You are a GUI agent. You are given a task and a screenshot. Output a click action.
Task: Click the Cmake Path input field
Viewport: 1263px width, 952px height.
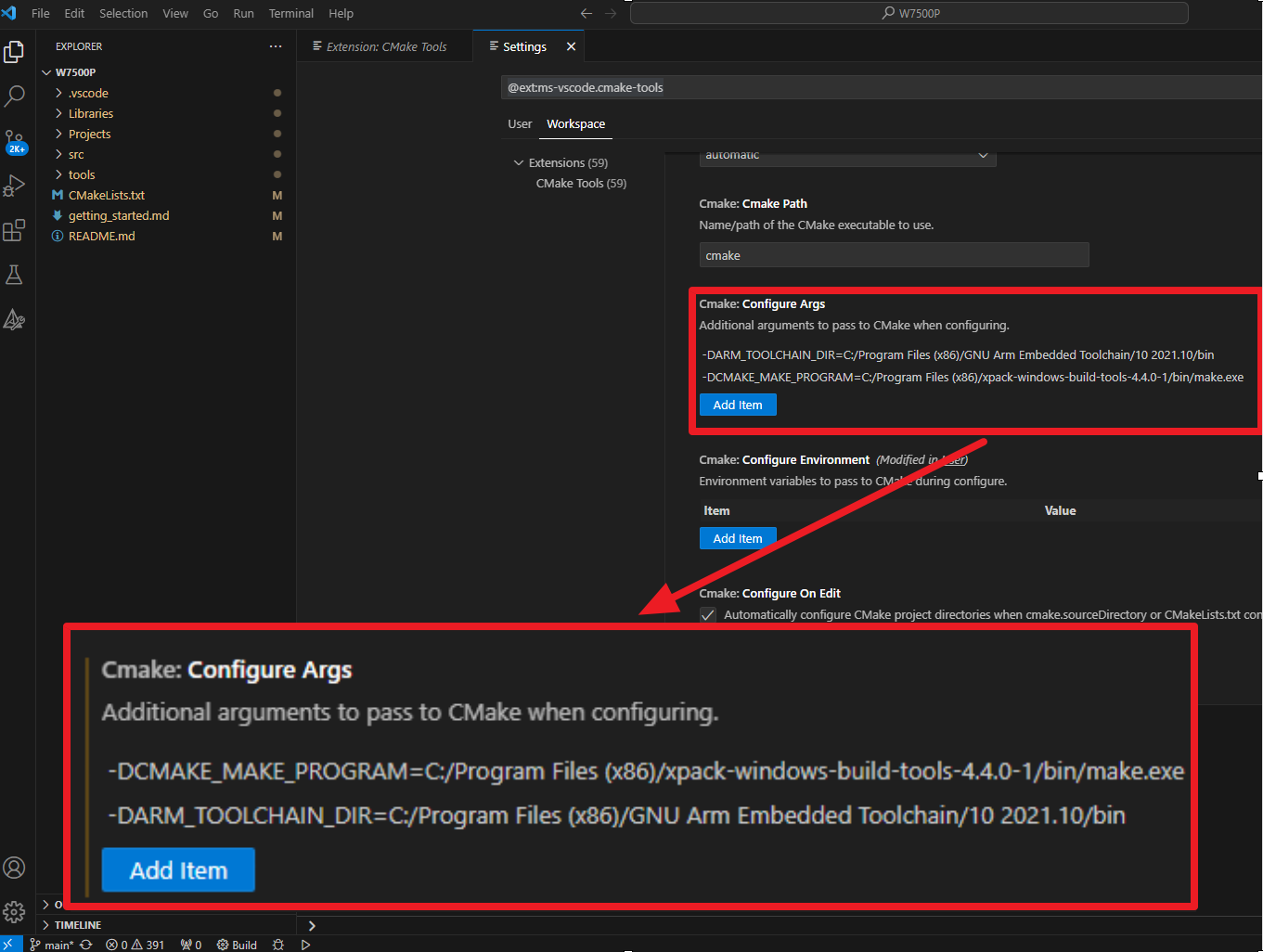point(894,255)
